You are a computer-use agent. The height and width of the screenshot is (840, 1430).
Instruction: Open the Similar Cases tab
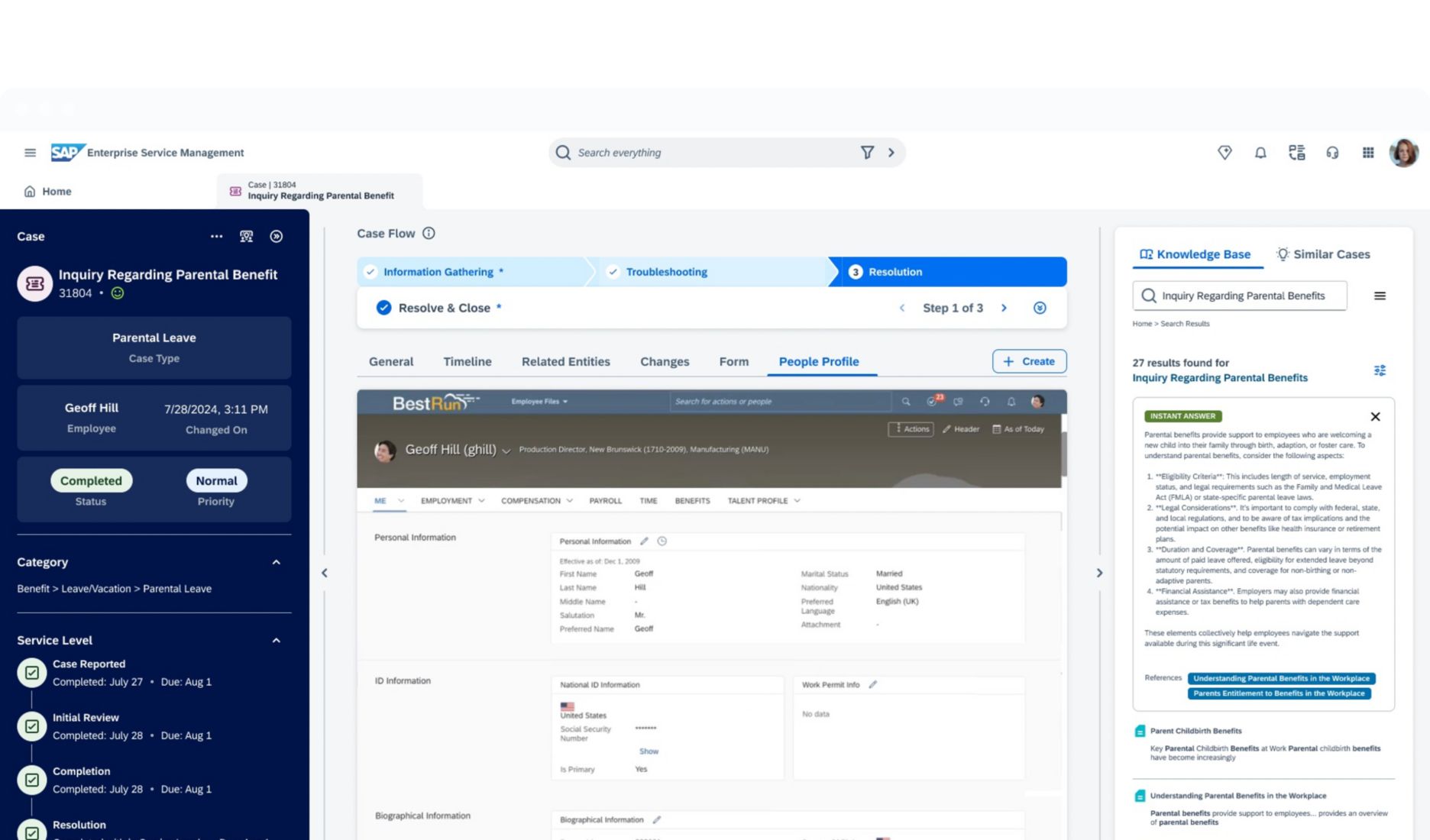[1323, 254]
